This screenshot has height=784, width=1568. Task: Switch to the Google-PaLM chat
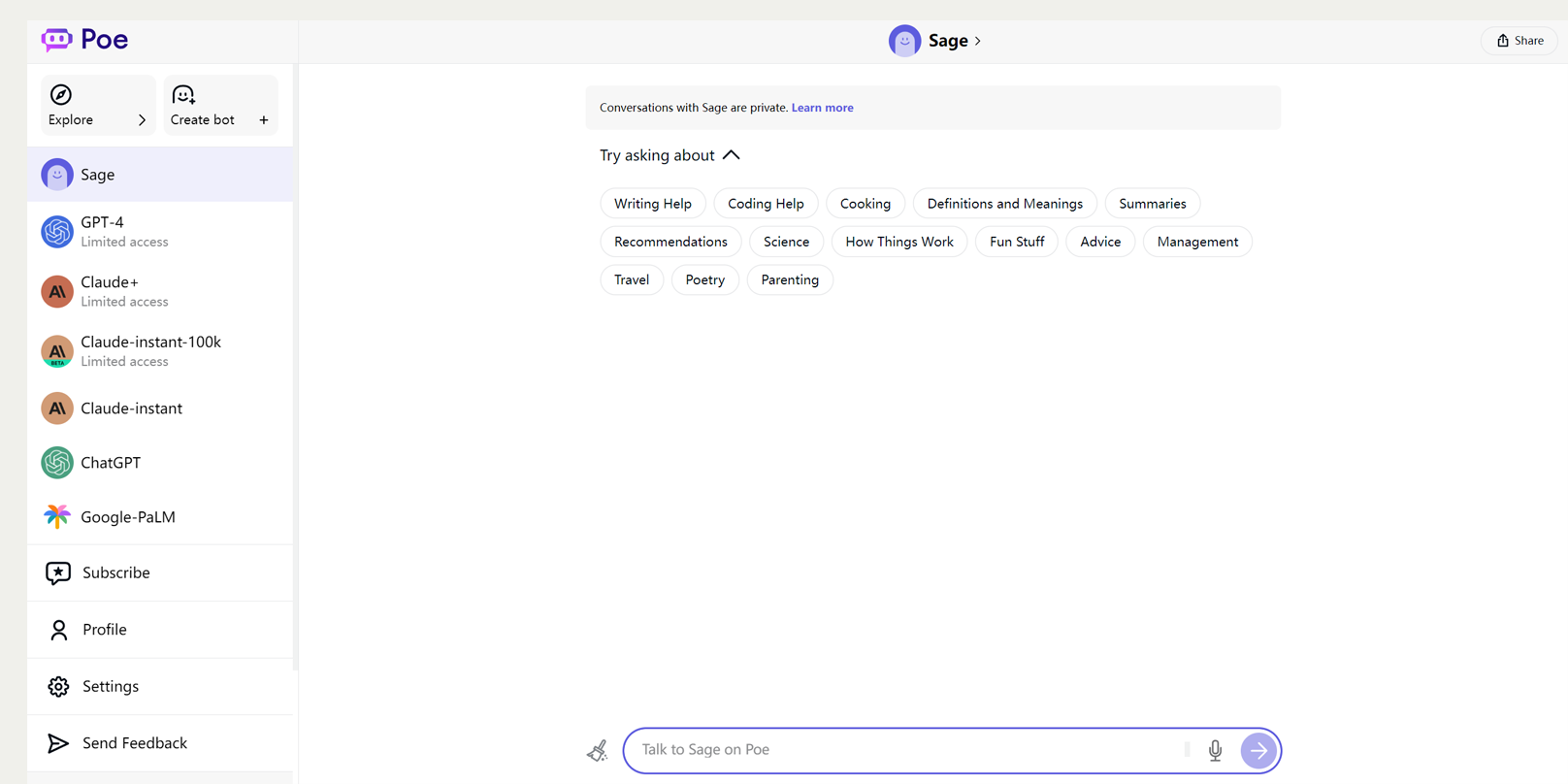point(160,517)
